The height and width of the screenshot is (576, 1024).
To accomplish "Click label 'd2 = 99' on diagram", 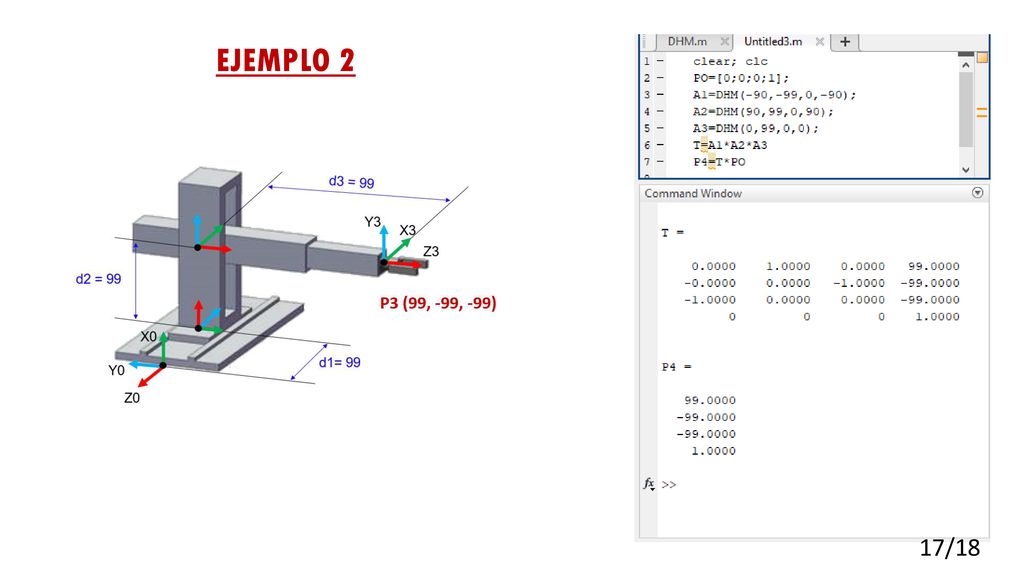I will 98,279.
